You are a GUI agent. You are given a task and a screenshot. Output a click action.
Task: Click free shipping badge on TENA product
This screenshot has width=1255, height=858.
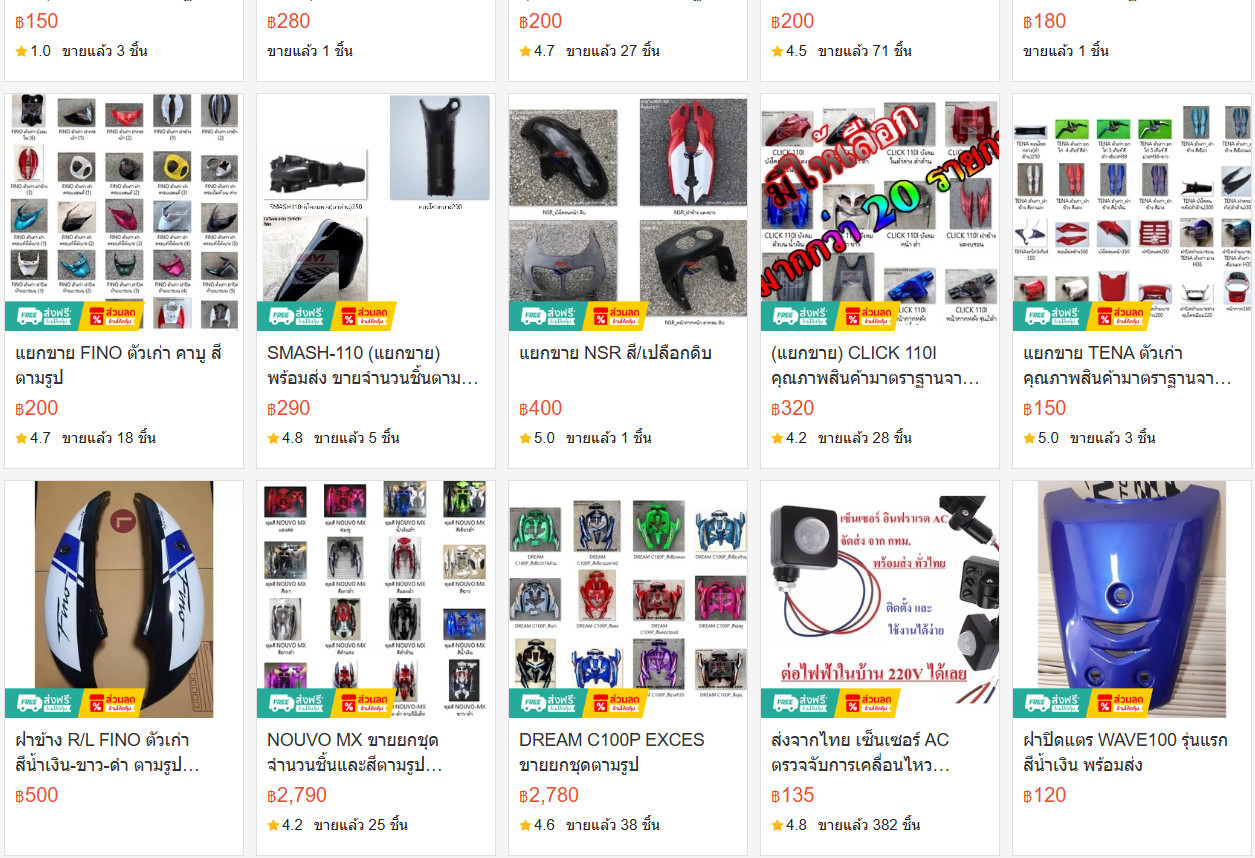1049,315
